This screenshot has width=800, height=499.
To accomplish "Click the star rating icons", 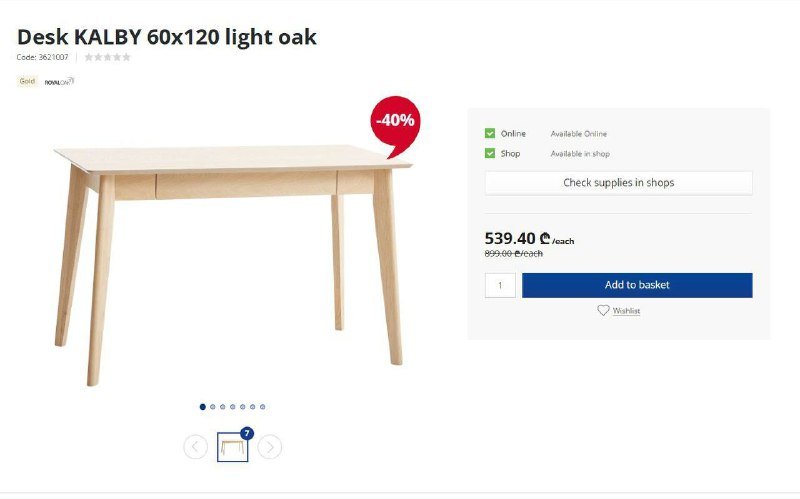I will (107, 57).
